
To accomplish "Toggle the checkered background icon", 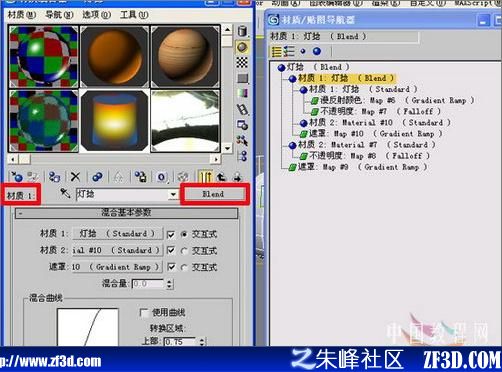I will (242, 63).
